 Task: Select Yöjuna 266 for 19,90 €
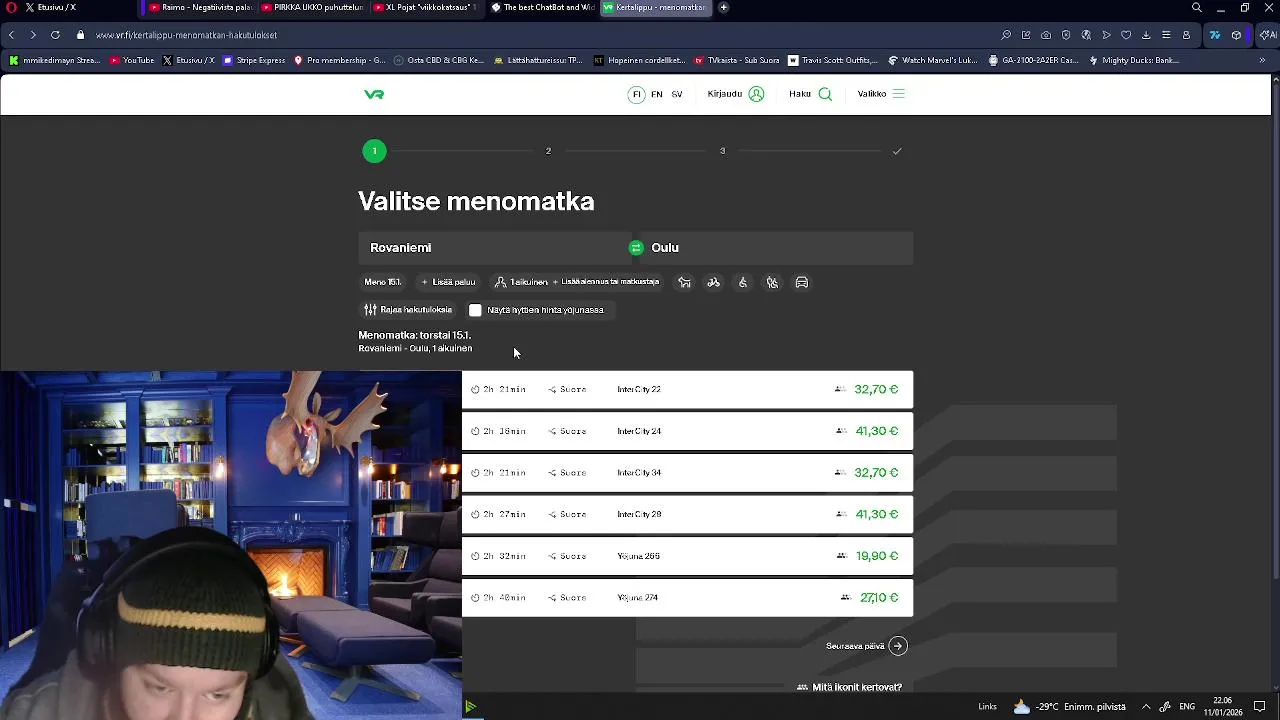point(687,556)
